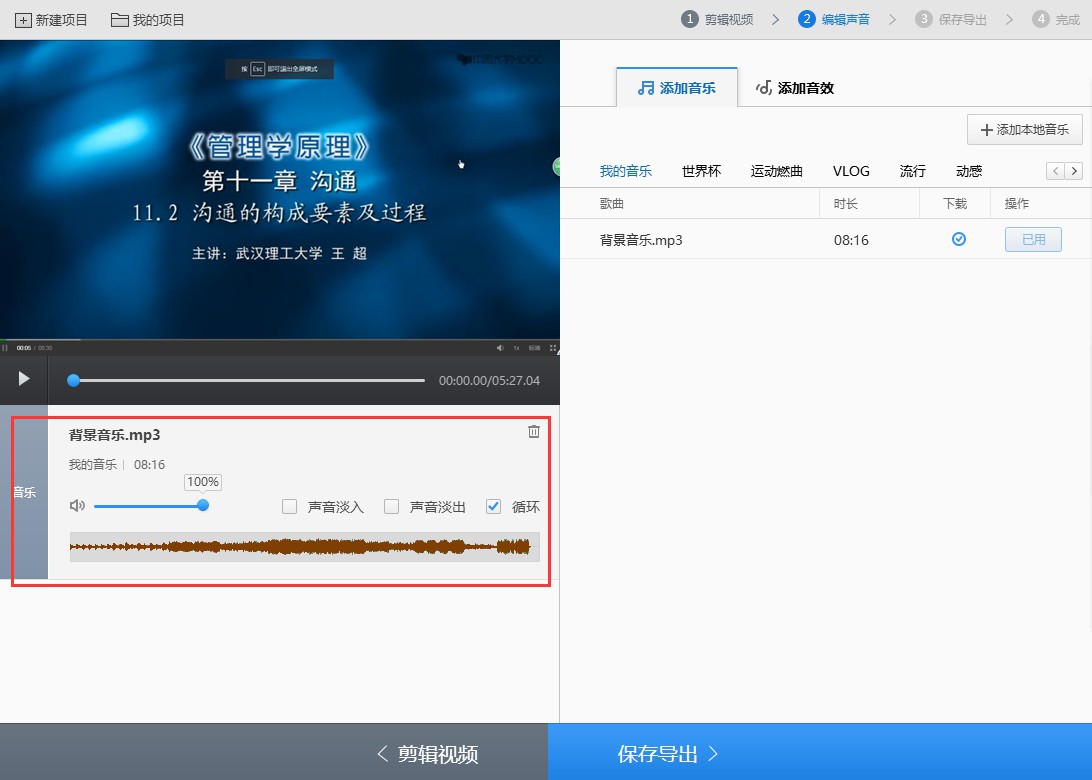The width and height of the screenshot is (1092, 780).
Task: Click the 操作 column header
Action: coord(1017,203)
